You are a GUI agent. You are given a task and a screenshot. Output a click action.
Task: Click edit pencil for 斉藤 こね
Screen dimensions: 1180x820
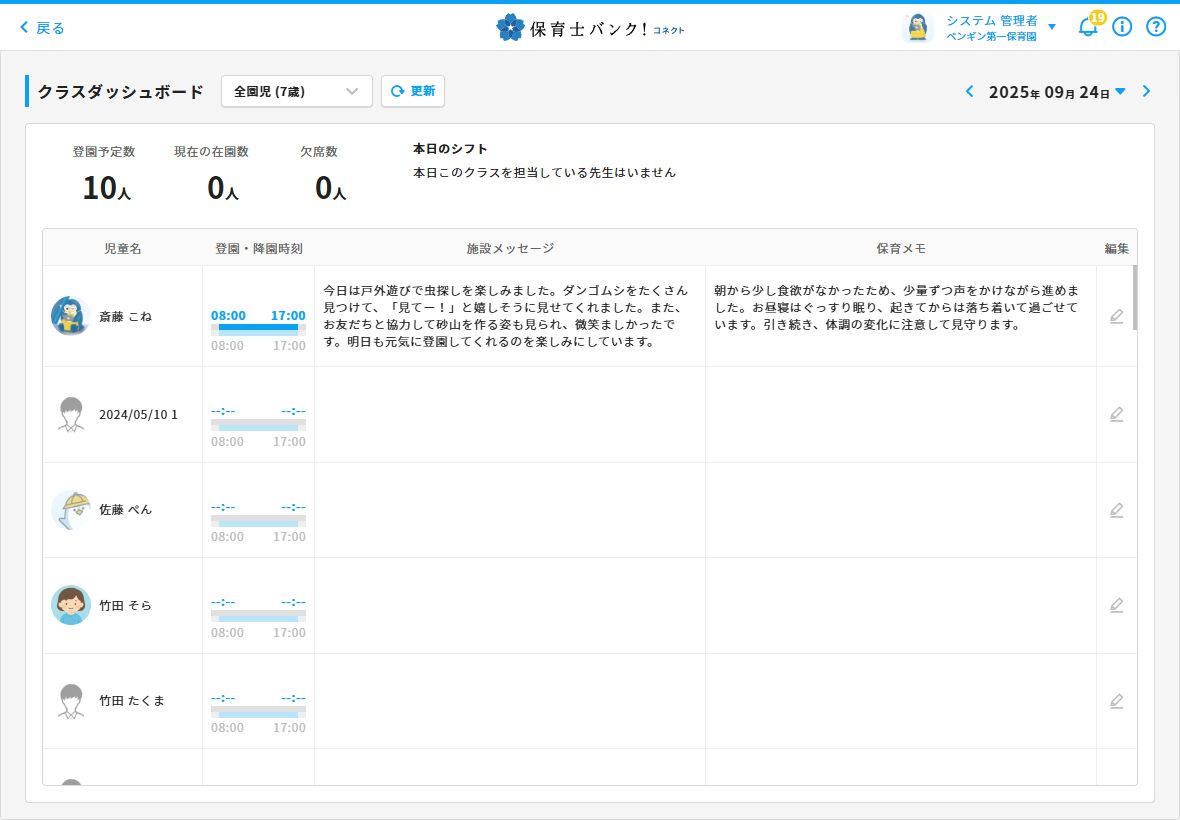pos(1116,316)
